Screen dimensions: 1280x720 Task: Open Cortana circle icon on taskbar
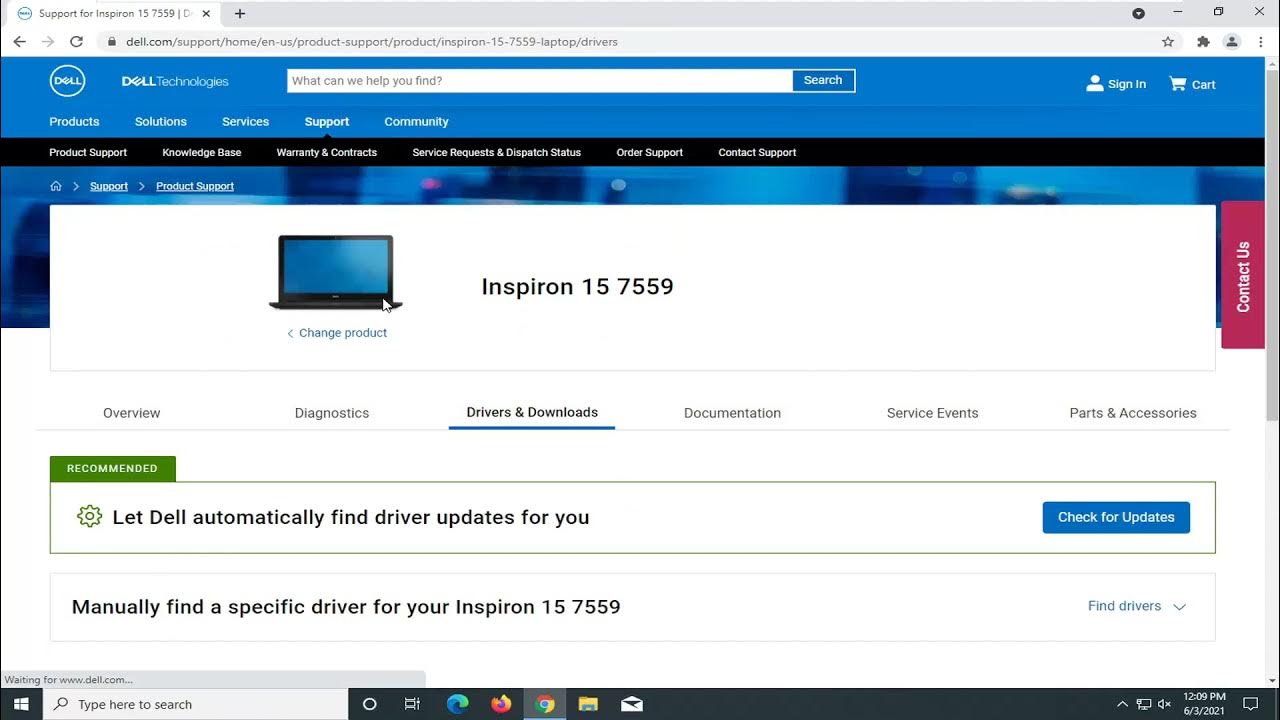(369, 704)
